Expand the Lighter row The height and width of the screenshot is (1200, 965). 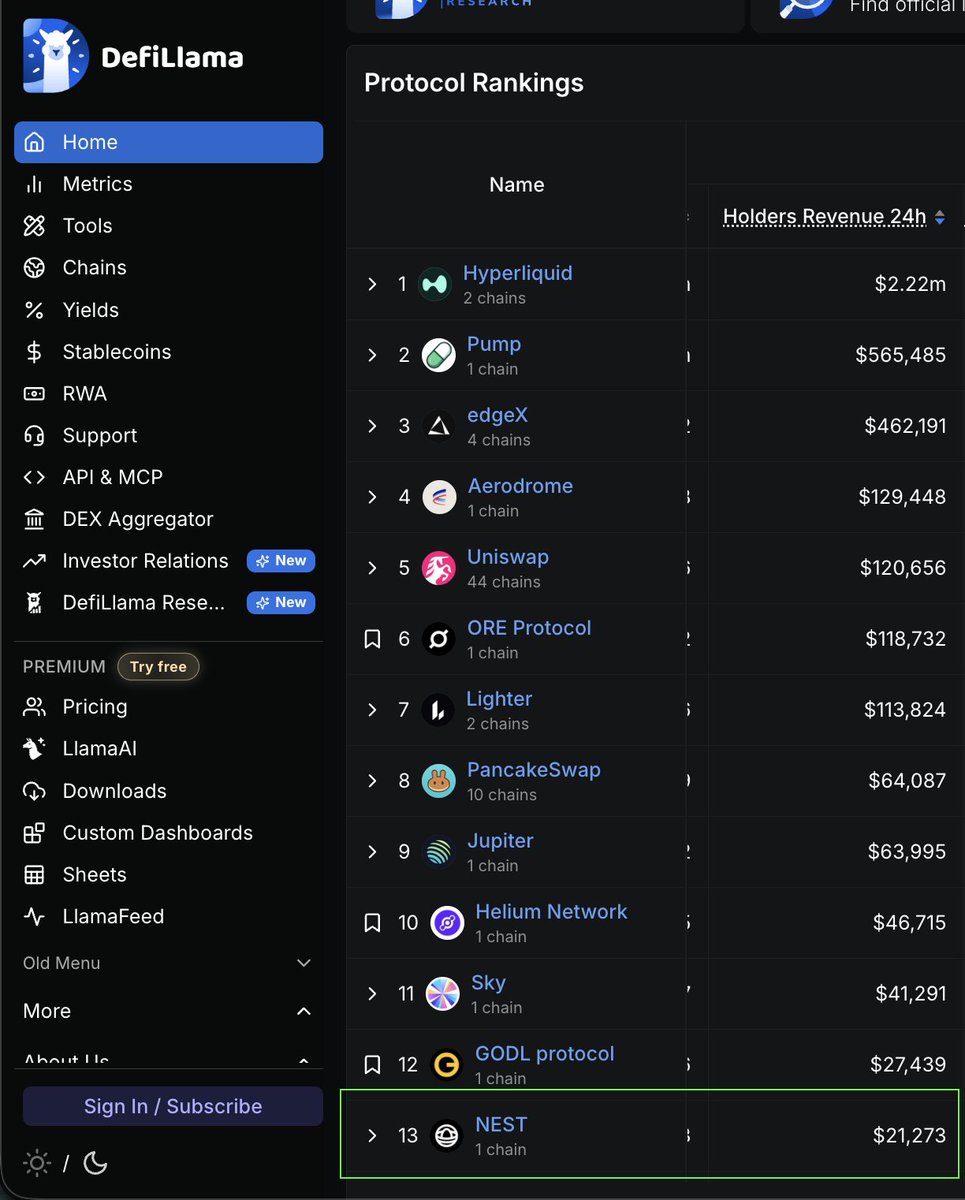pos(372,710)
